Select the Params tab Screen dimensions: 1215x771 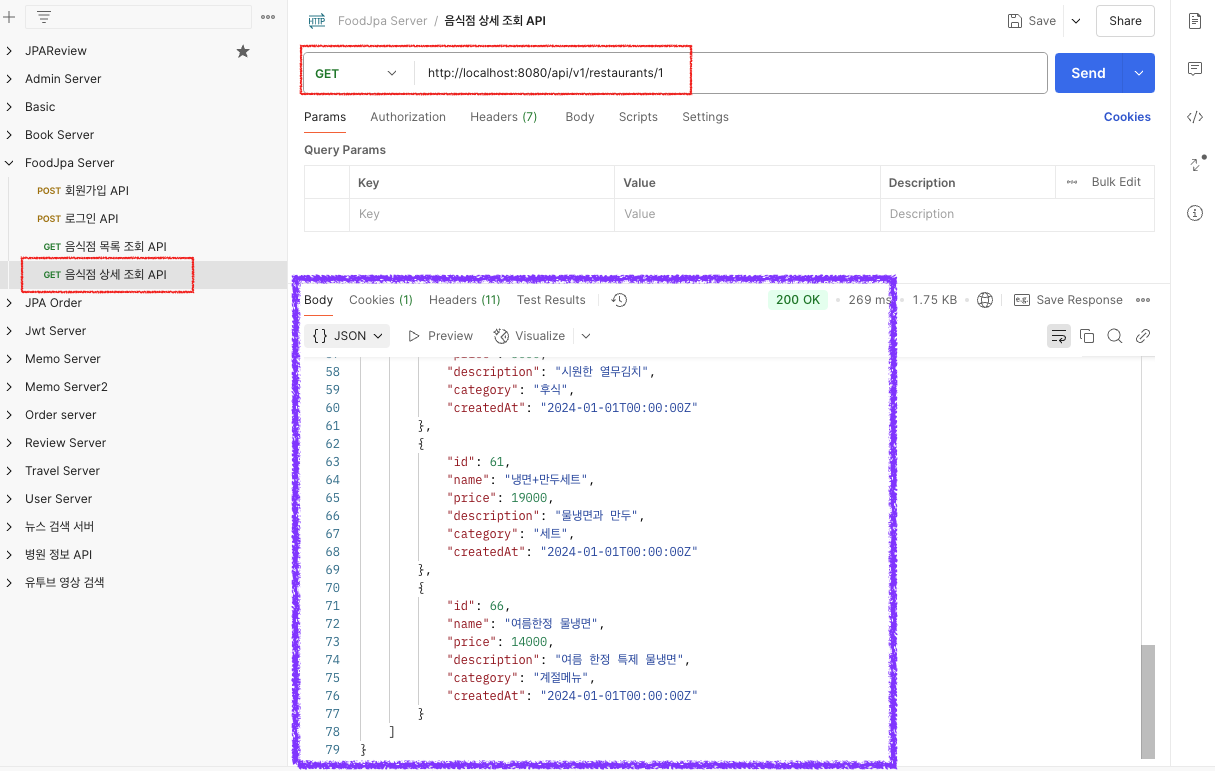point(325,117)
